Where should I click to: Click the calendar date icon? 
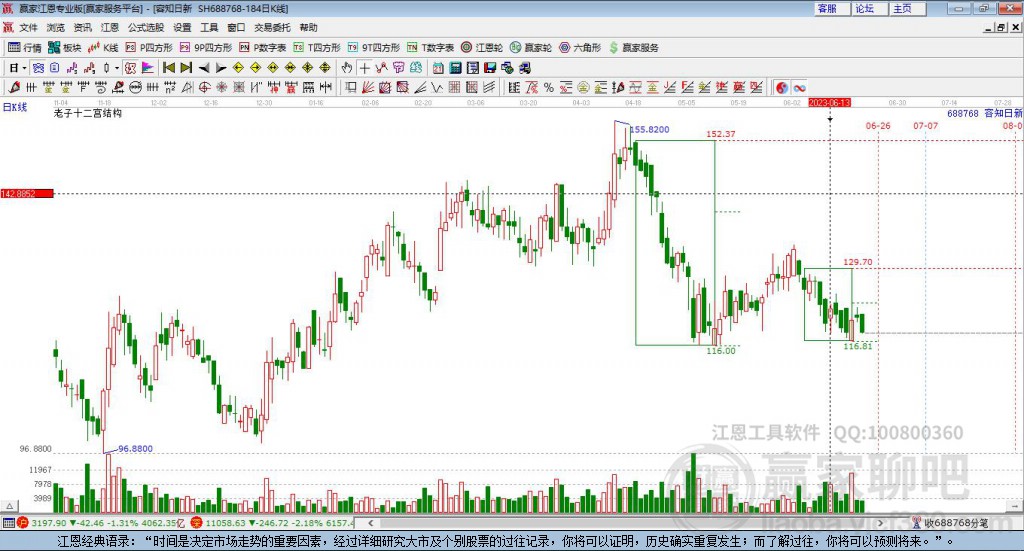point(438,68)
